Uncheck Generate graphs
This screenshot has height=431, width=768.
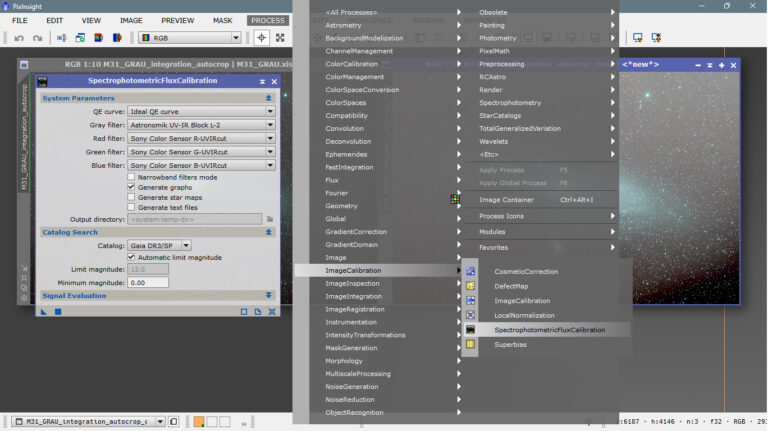click(x=131, y=187)
